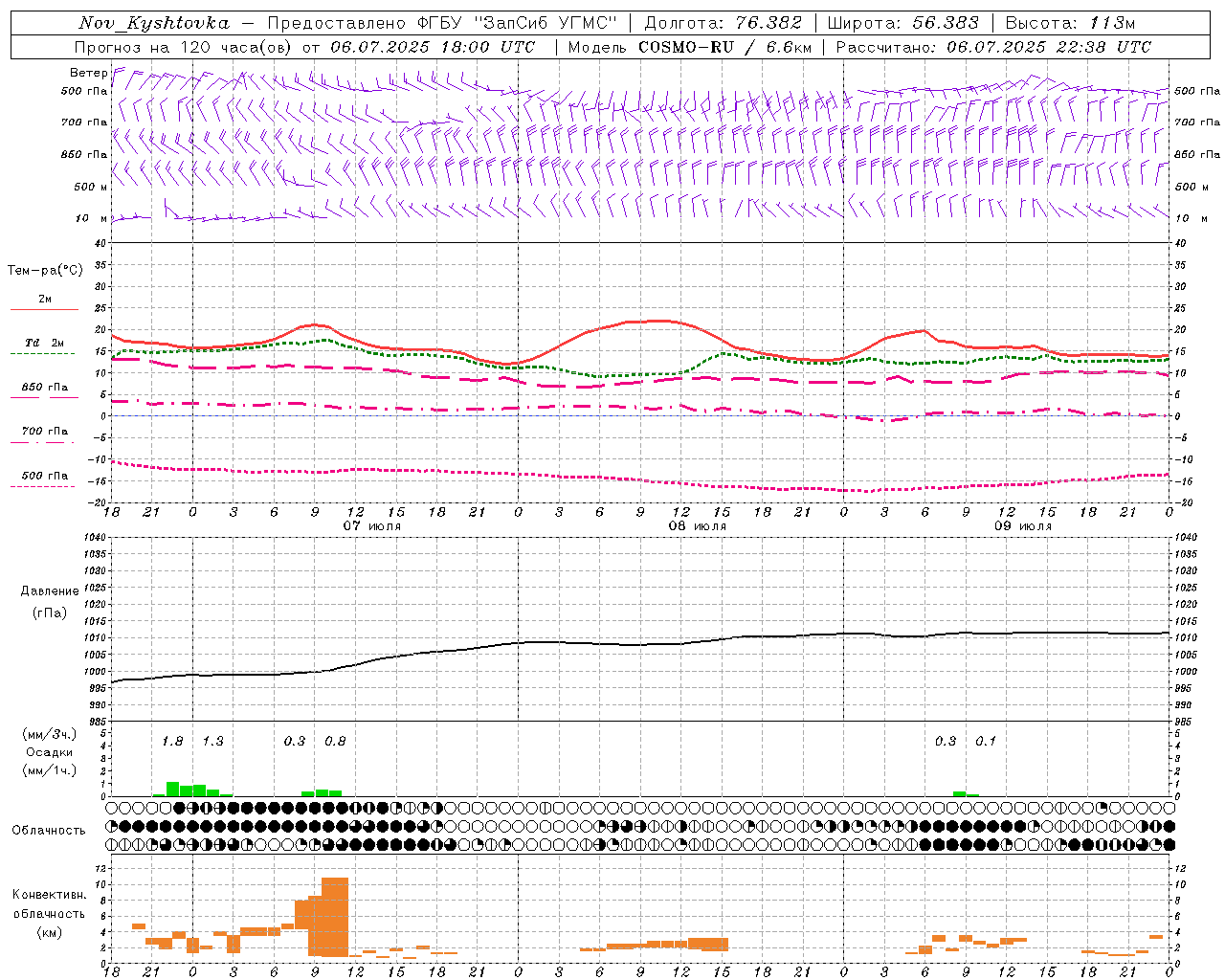Screen dimensions: 1225x980
Task: Click the '07 июля' date label
Action: pos(372,526)
